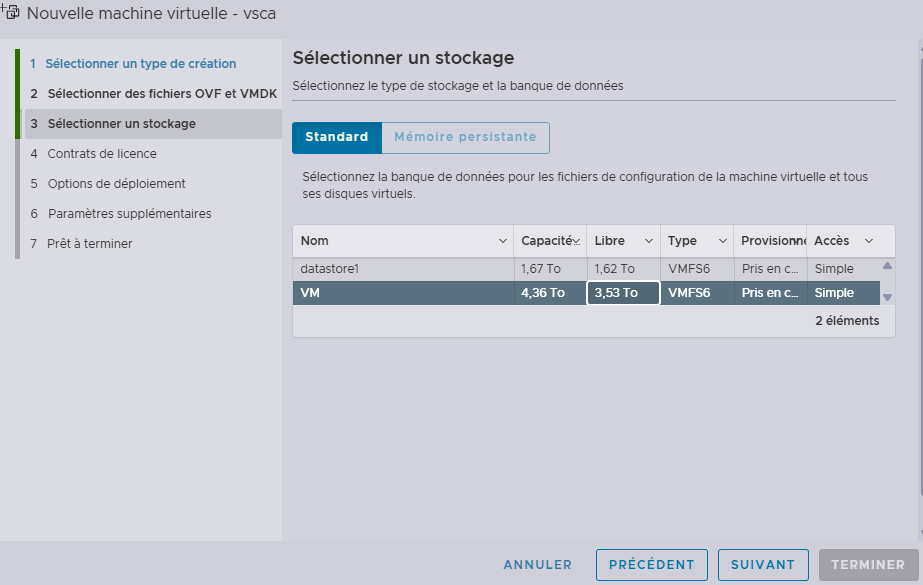
Task: Click the 2 éléments count label
Action: (847, 321)
